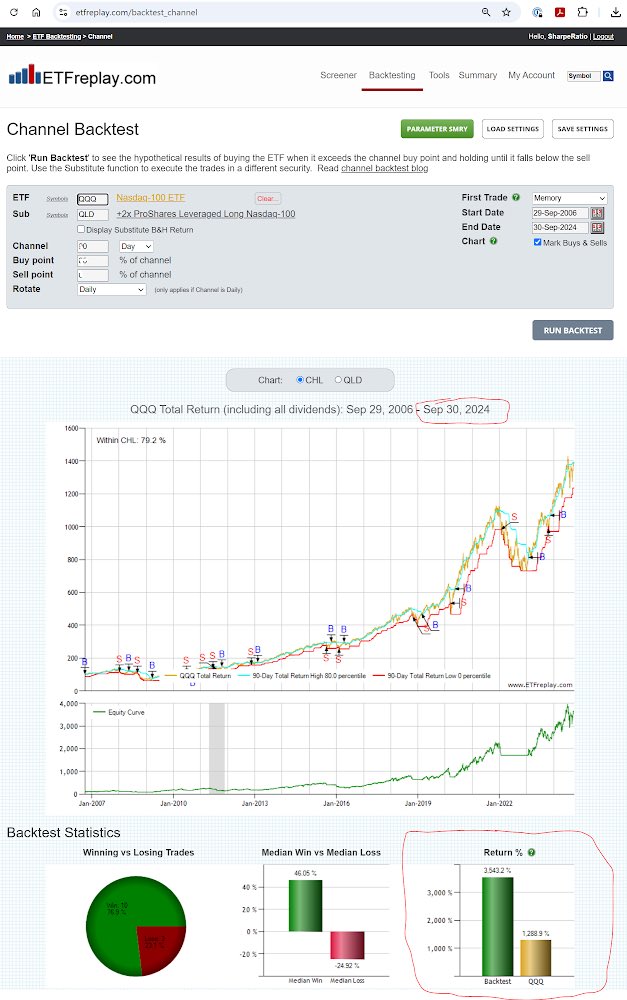Click the Symbol link beside Sub label
This screenshot has height=1000, width=627.
57,215
